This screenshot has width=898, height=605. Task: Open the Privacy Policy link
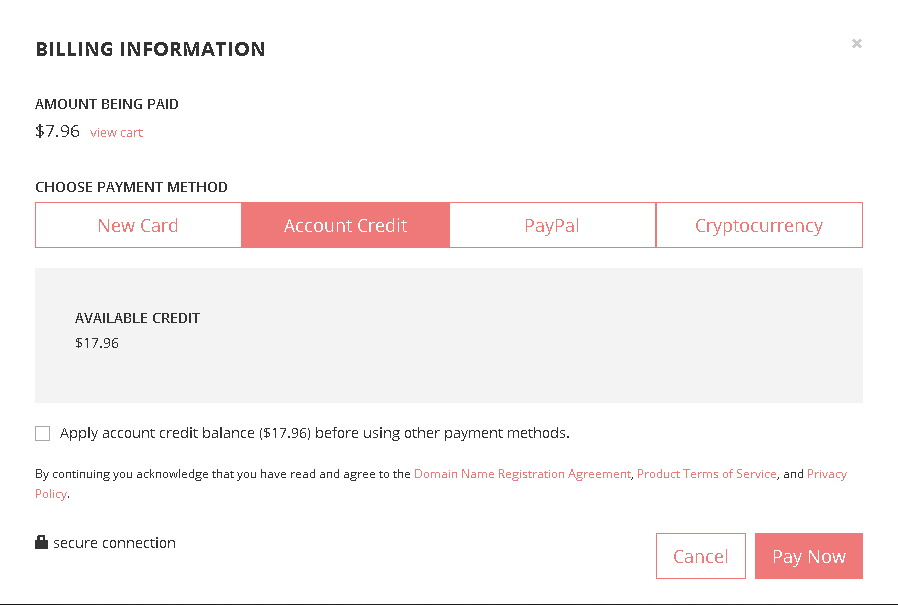827,474
